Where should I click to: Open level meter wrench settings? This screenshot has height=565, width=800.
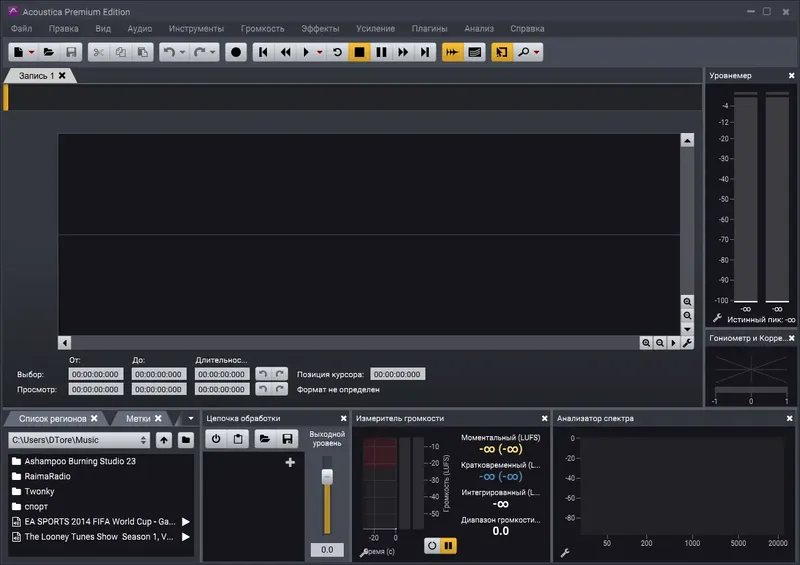(717, 318)
